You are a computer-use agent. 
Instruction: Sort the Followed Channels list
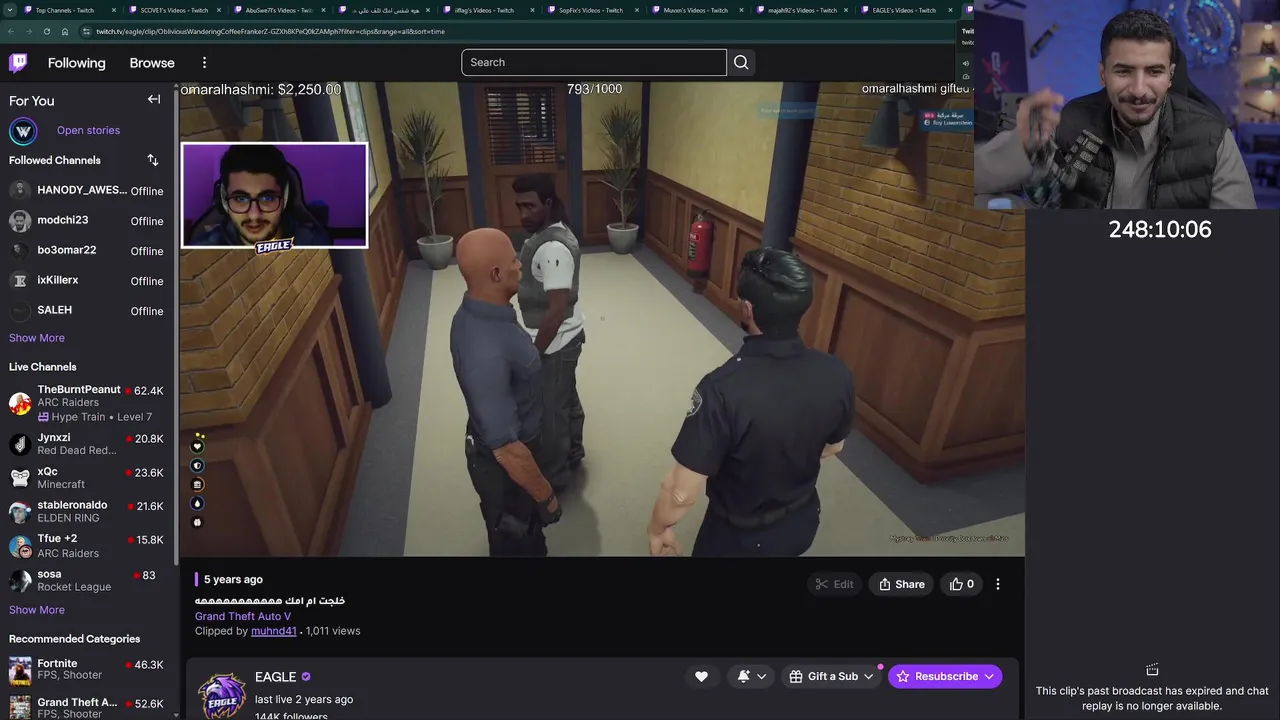pyautogui.click(x=153, y=160)
